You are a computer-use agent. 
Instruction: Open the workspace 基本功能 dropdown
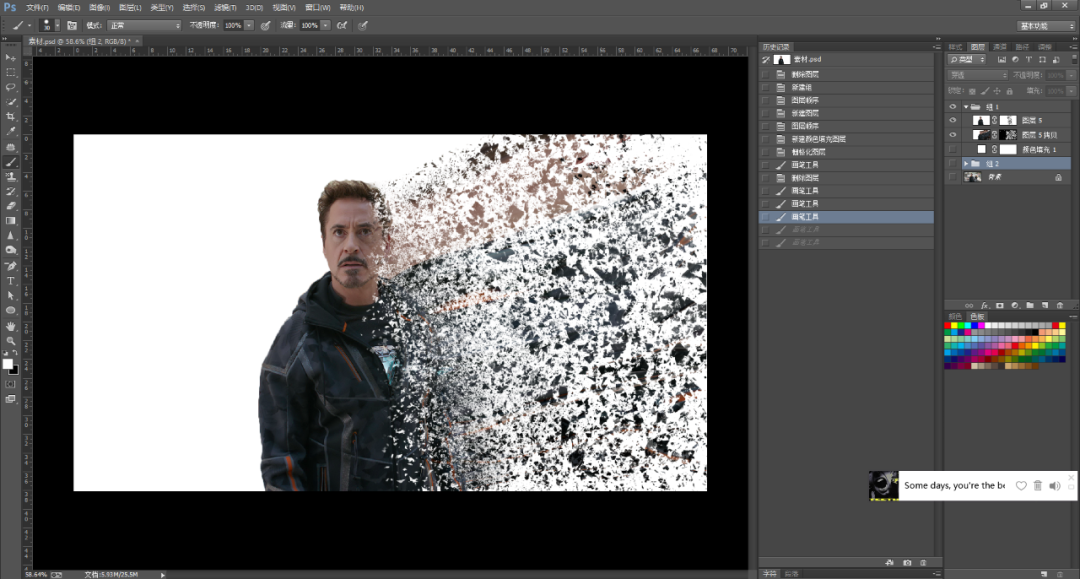(1046, 25)
